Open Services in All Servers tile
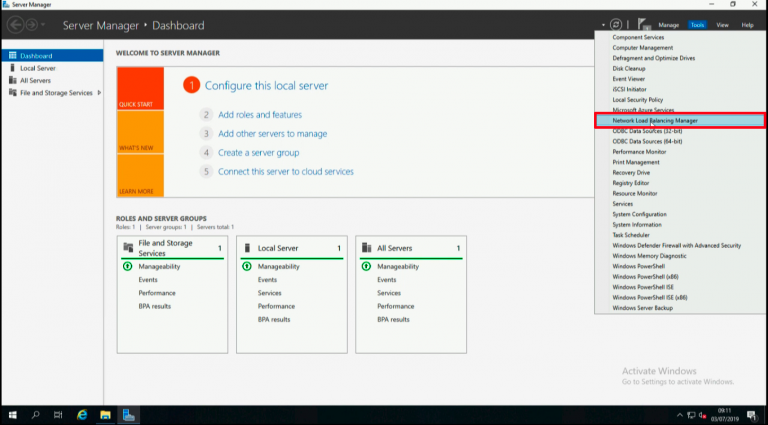The height and width of the screenshot is (425, 768). [x=389, y=293]
